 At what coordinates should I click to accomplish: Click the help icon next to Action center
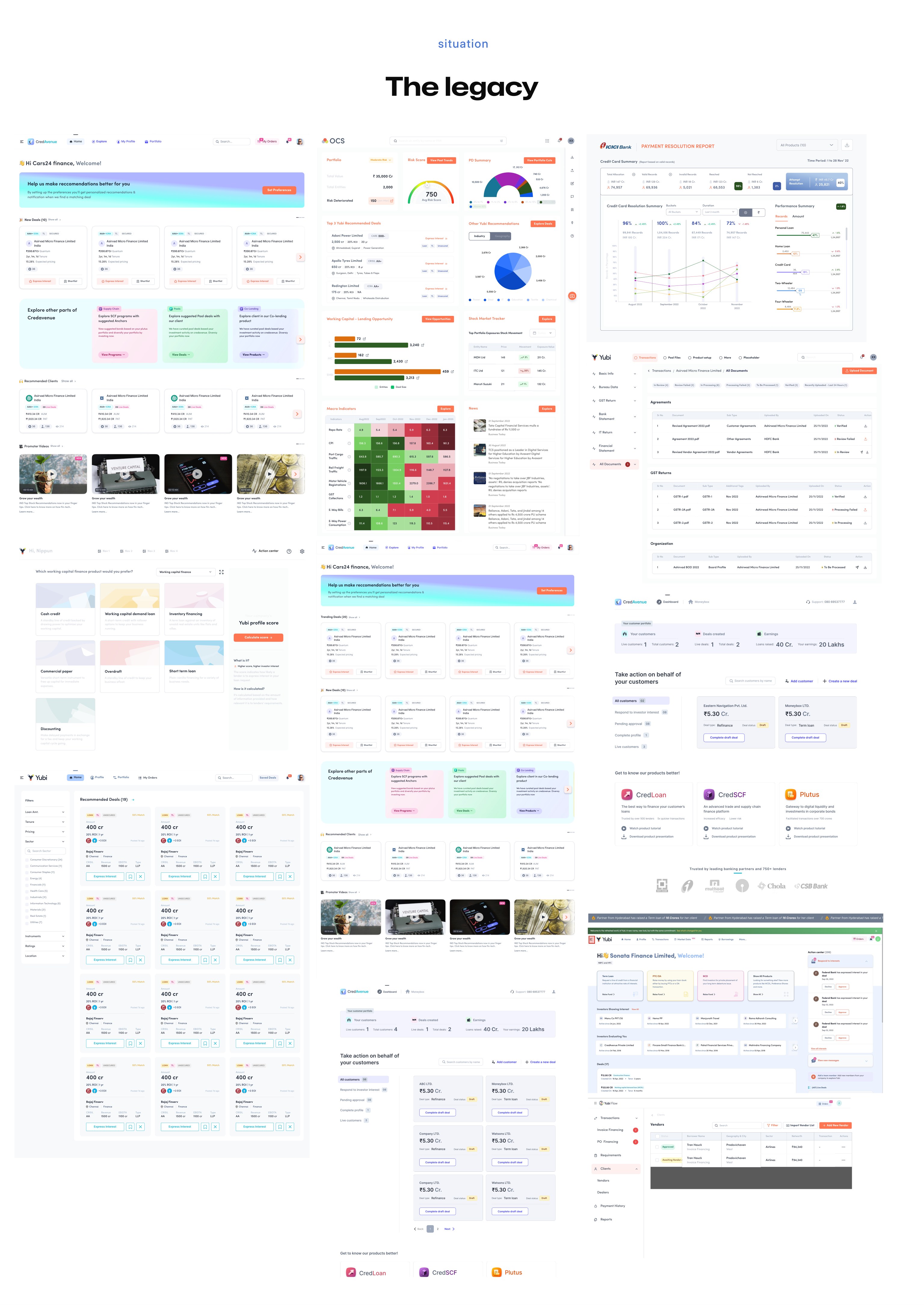coord(289,551)
